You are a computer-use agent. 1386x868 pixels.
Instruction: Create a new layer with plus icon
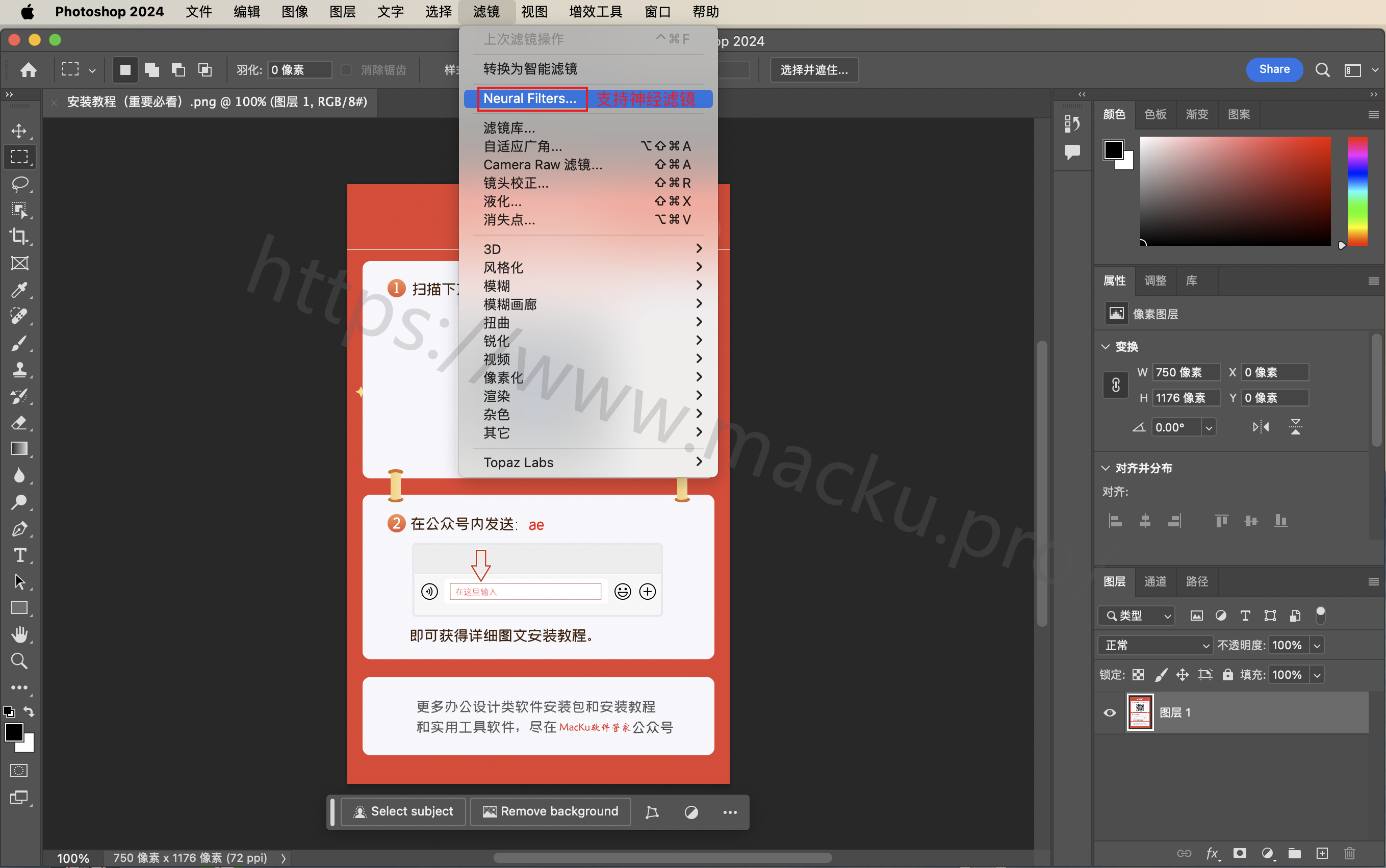tap(1322, 853)
